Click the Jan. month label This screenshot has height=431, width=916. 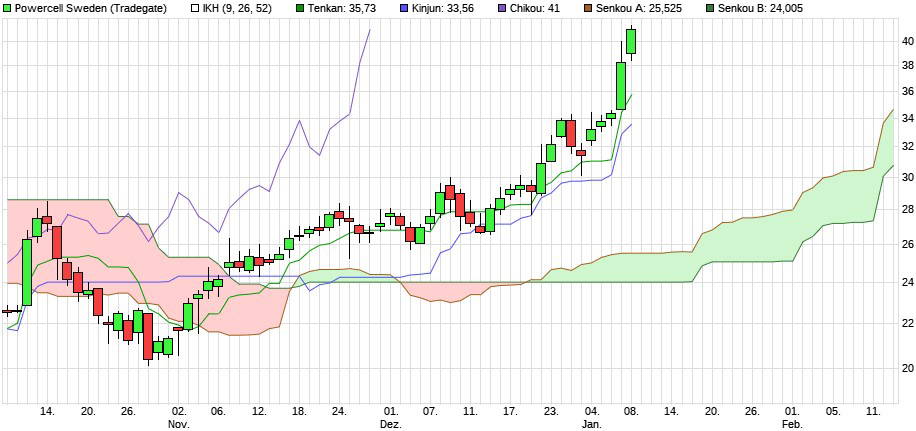click(591, 423)
